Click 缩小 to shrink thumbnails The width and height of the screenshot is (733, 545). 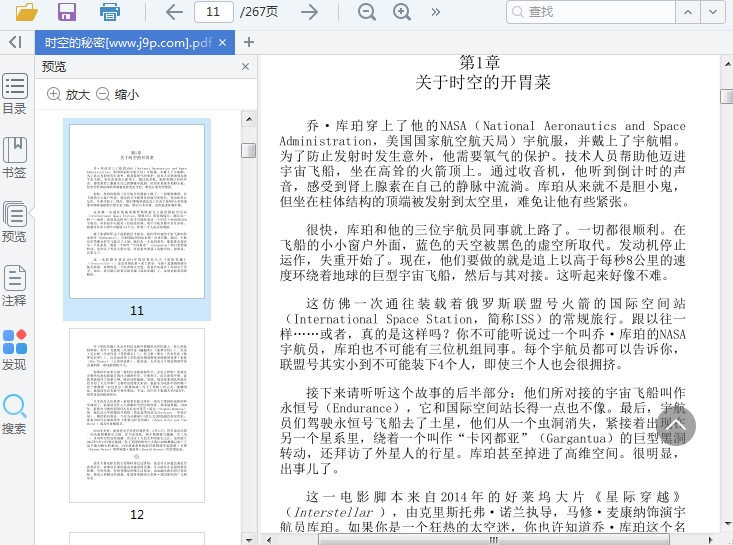(x=117, y=94)
